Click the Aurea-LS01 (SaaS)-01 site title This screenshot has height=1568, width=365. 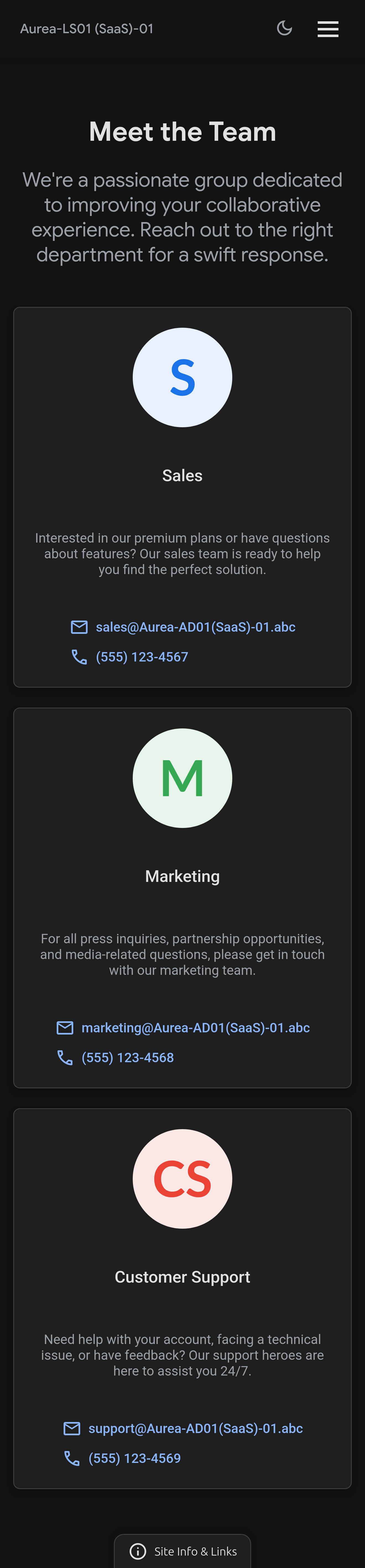(86, 28)
